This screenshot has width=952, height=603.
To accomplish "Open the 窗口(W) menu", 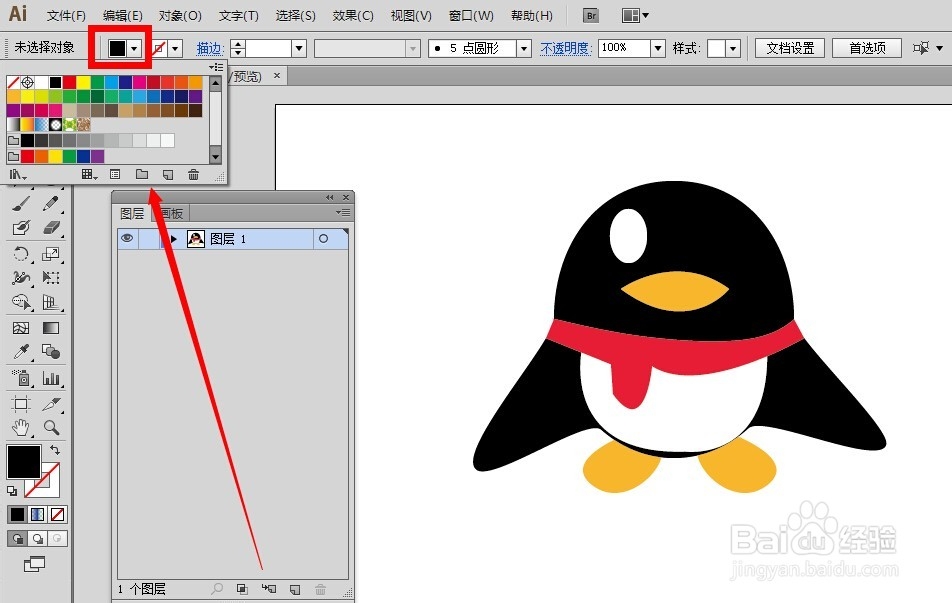I will coord(471,16).
